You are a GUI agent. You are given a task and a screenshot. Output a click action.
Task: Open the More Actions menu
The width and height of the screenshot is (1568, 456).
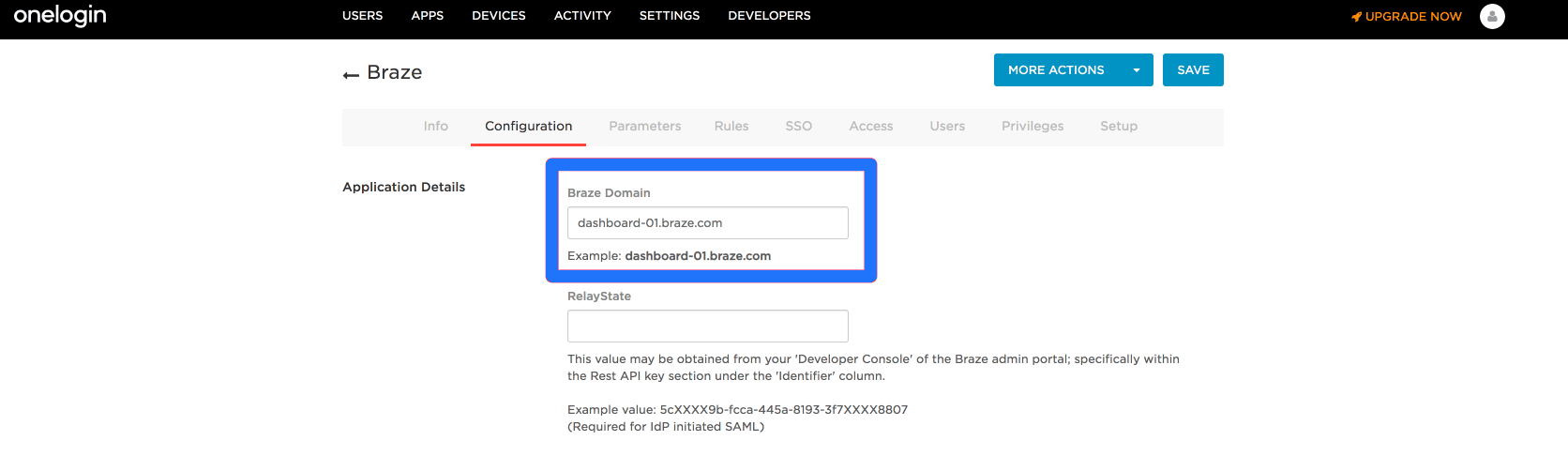(x=1056, y=70)
